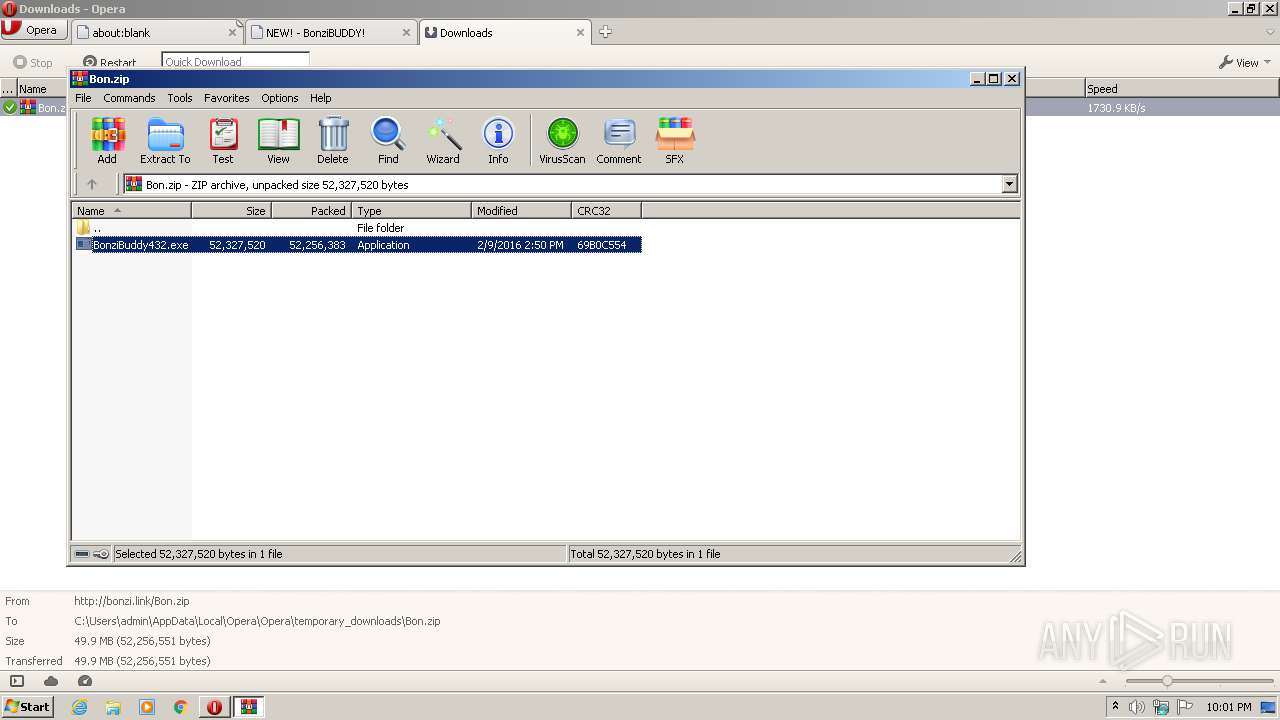Screen dimensions: 1280x720
Task: Click the volume speaker tray icon
Action: [1137, 707]
